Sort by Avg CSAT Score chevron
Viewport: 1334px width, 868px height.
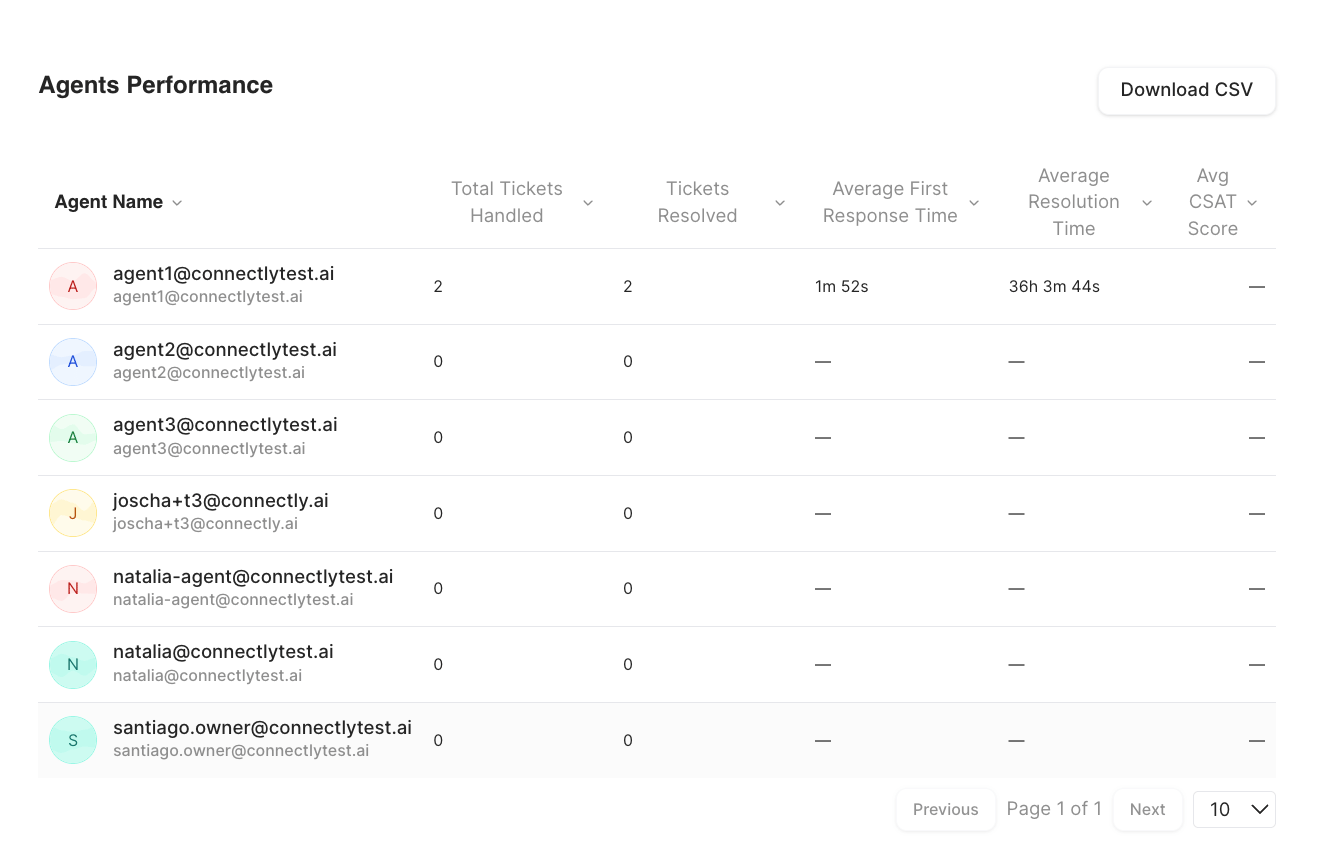[1252, 203]
